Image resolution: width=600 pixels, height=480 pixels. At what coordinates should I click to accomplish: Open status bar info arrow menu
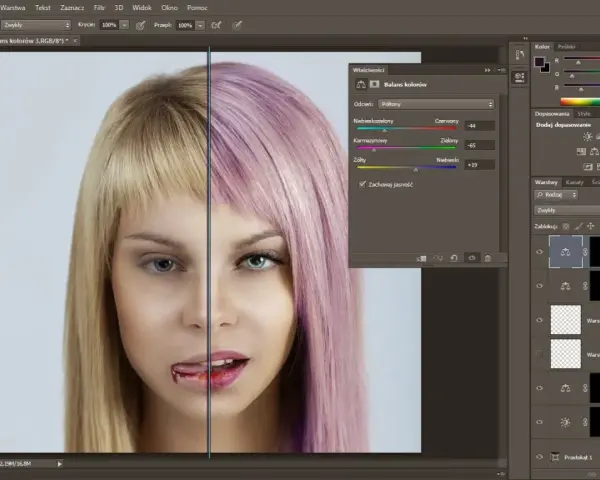[59, 464]
